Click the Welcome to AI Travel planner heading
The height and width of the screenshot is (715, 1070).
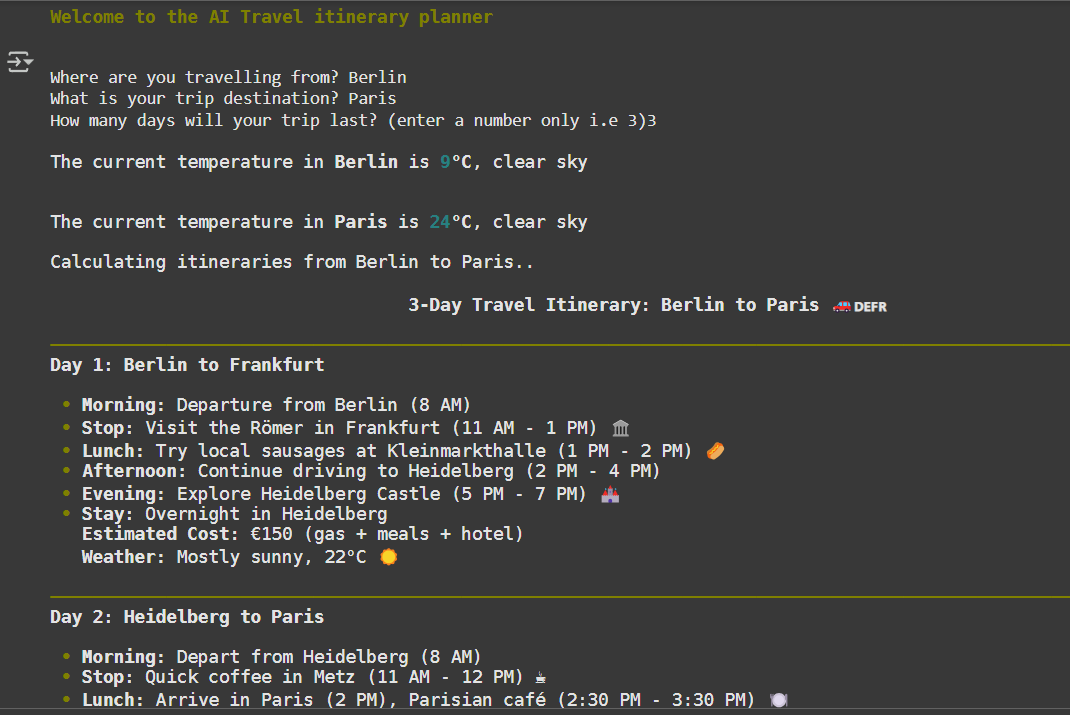[x=271, y=17]
